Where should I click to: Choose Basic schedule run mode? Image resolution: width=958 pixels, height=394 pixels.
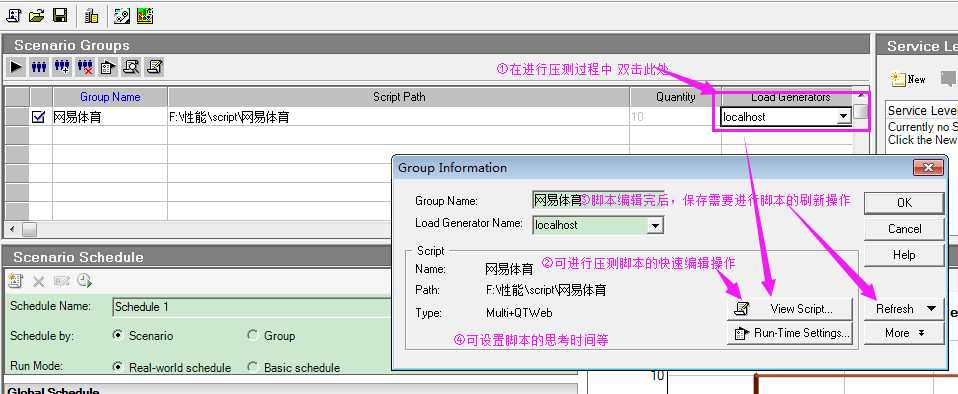252,367
